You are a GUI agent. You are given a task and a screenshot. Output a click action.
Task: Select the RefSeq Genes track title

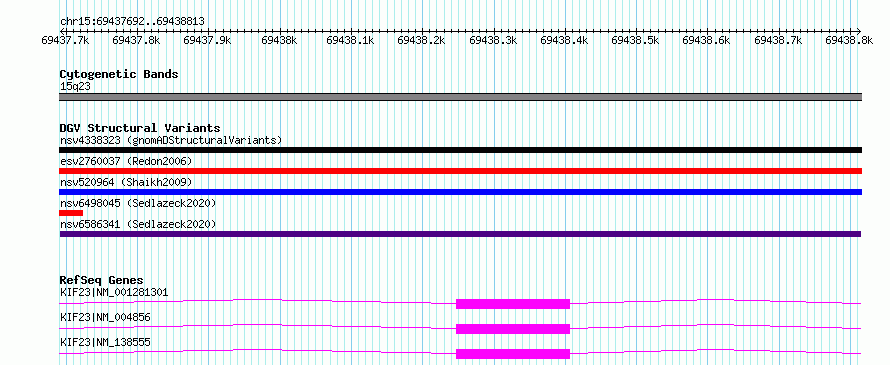click(102, 280)
